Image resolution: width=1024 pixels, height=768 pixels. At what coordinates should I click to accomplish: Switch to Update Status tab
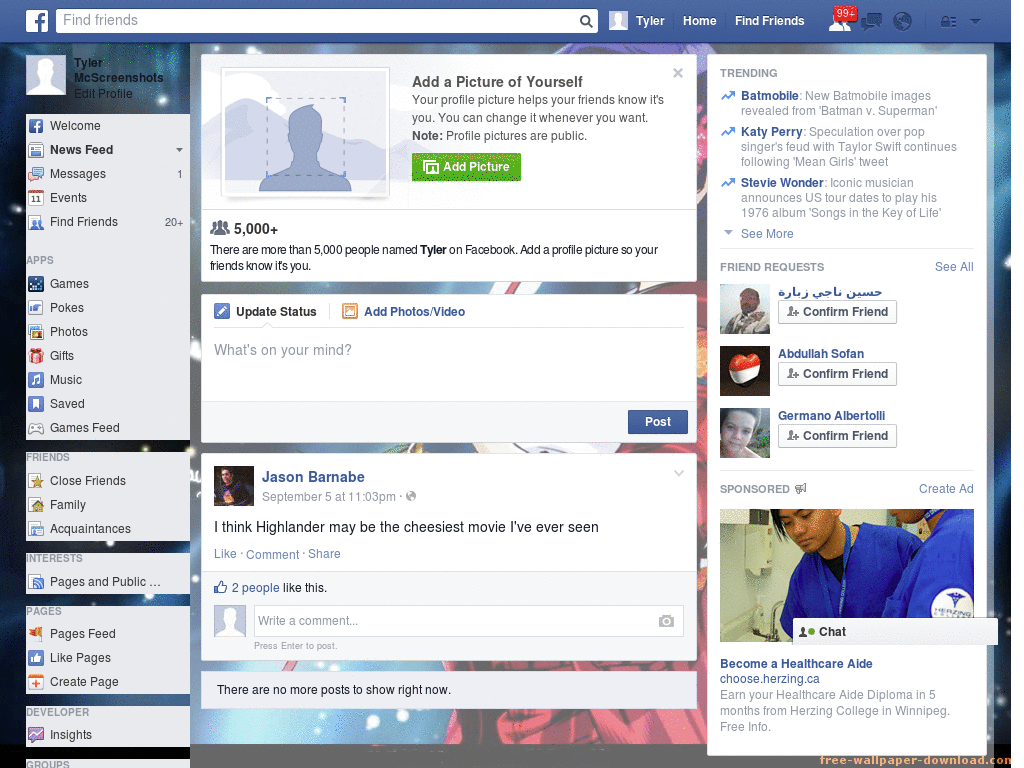coord(266,312)
